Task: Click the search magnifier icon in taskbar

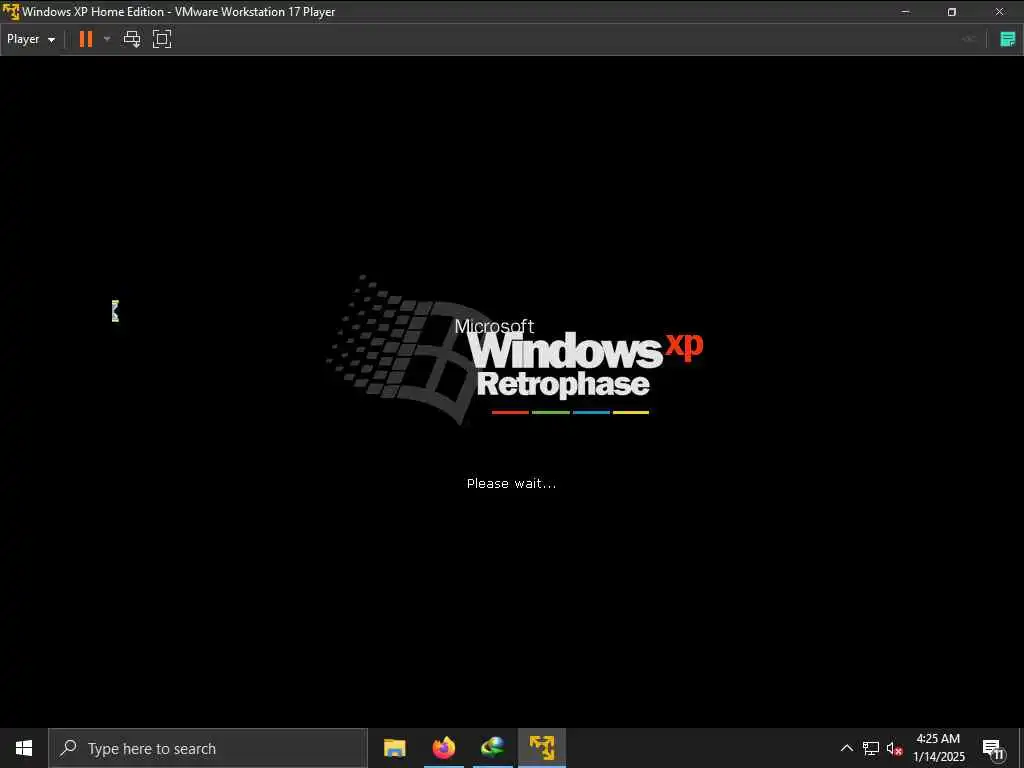Action: (68, 748)
